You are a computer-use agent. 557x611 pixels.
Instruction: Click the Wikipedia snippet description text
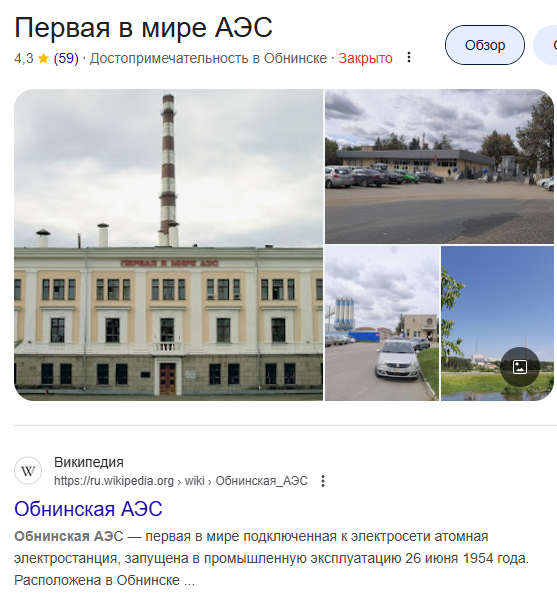272,558
